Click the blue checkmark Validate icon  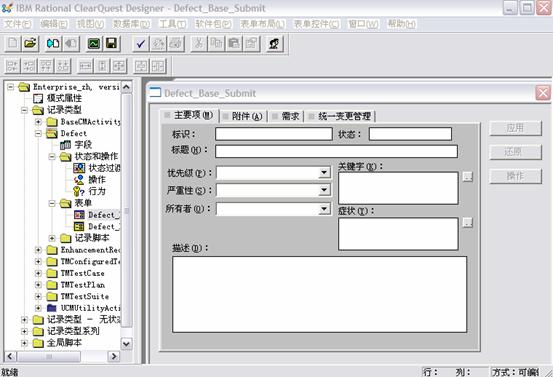141,44
